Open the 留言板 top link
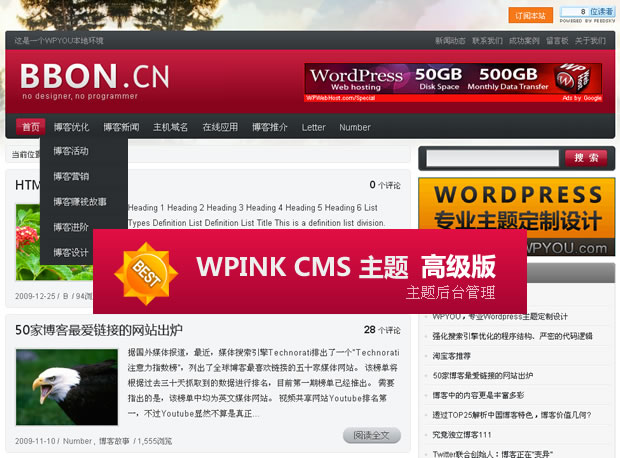This screenshot has height=458, width=620. pyautogui.click(x=557, y=41)
